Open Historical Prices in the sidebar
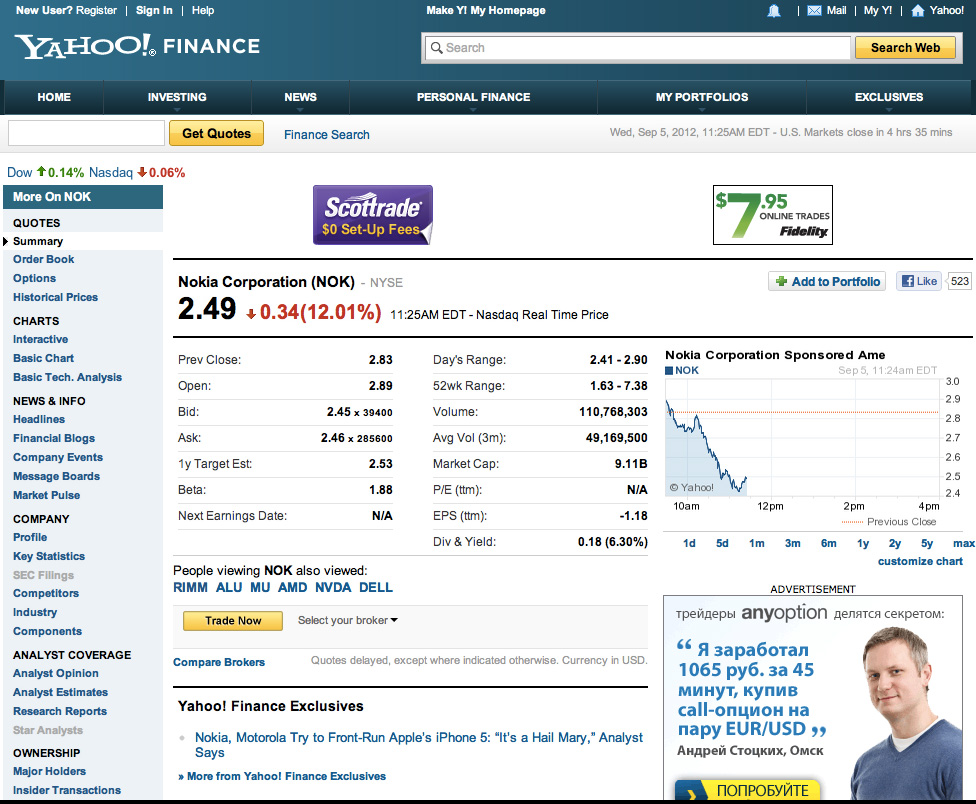This screenshot has width=976, height=804. click(55, 297)
